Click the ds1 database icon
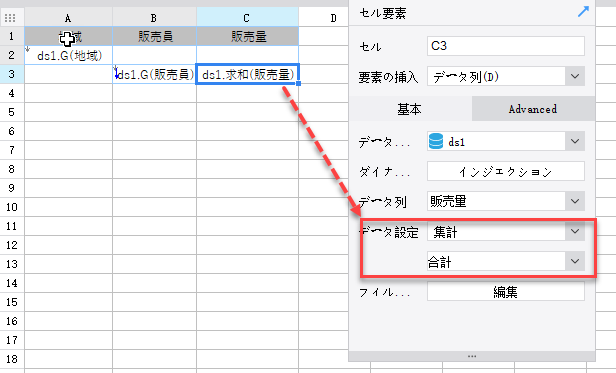The image size is (616, 373). tap(436, 141)
